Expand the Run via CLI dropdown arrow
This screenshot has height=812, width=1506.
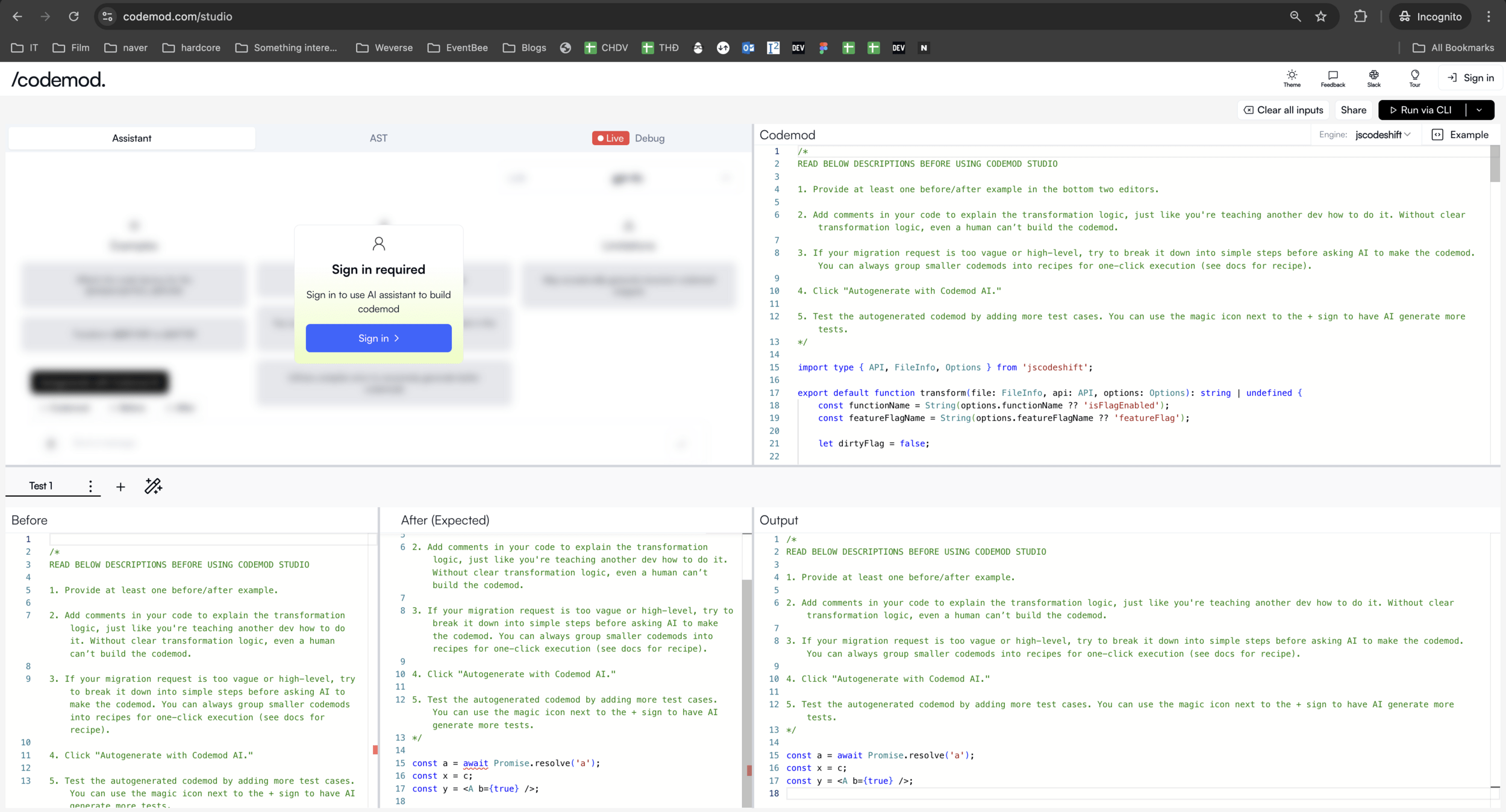coord(1479,110)
